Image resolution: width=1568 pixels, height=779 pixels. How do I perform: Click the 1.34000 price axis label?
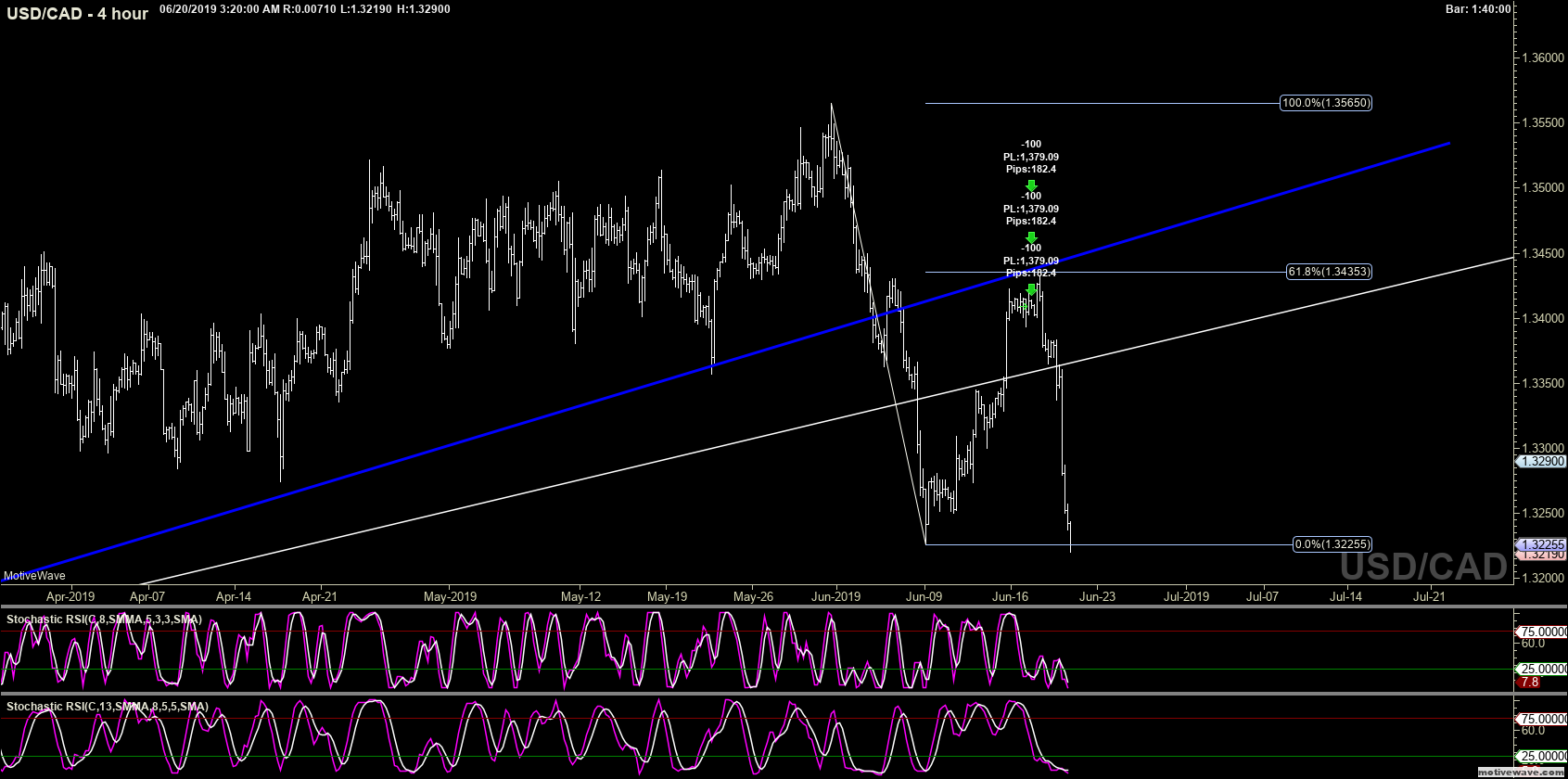point(1542,318)
